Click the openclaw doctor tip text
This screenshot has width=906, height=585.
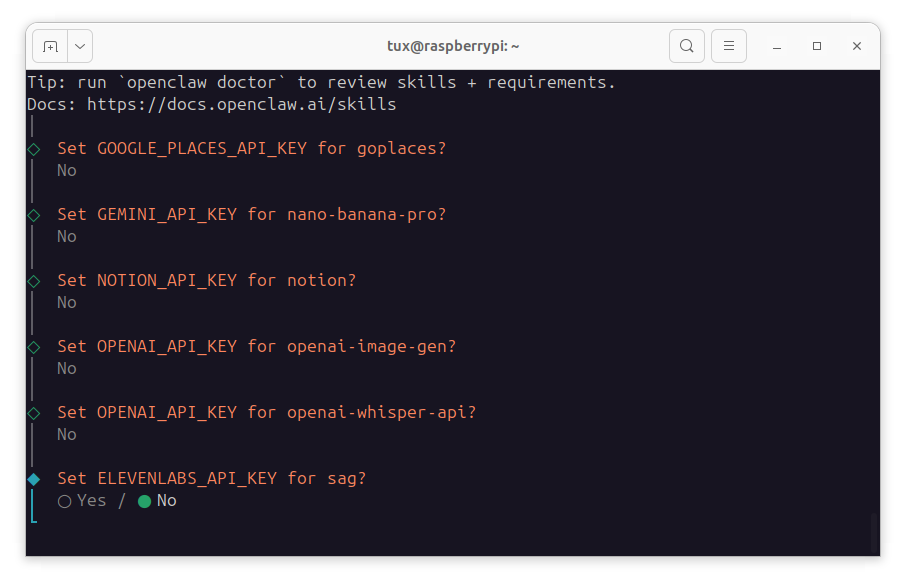click(x=320, y=82)
